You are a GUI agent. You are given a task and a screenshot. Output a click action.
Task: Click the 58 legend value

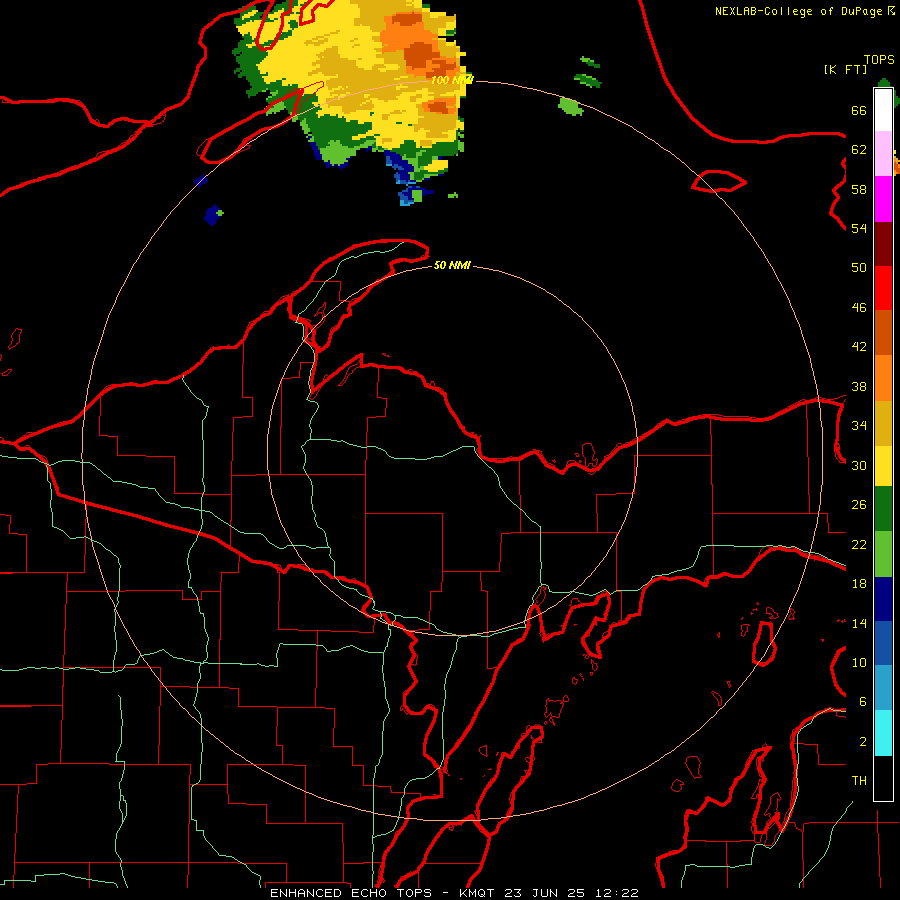(x=859, y=189)
